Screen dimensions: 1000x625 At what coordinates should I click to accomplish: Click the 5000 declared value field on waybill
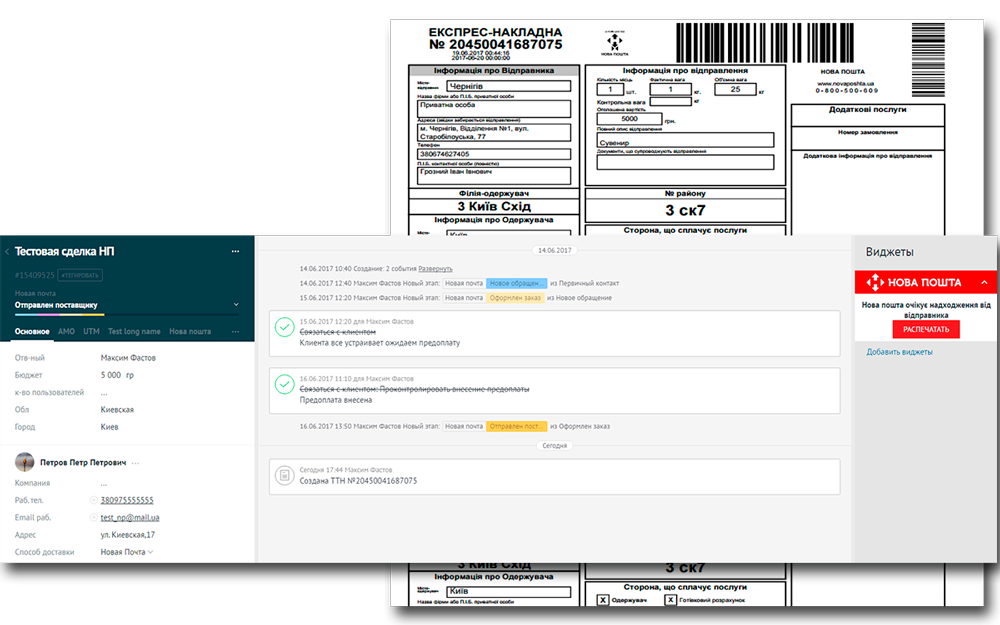point(629,119)
